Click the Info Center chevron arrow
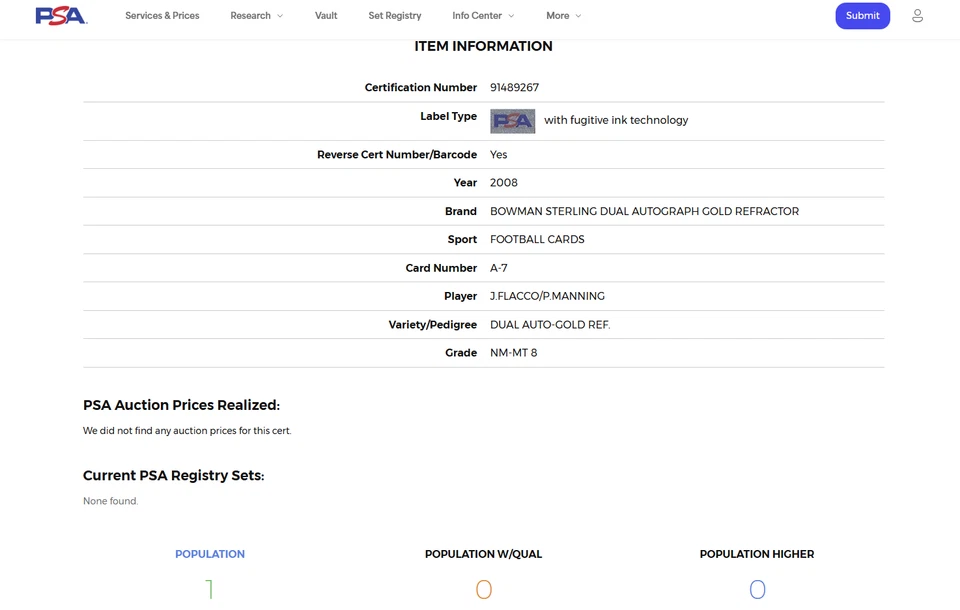Screen dimensions: 960x610 (512, 16)
